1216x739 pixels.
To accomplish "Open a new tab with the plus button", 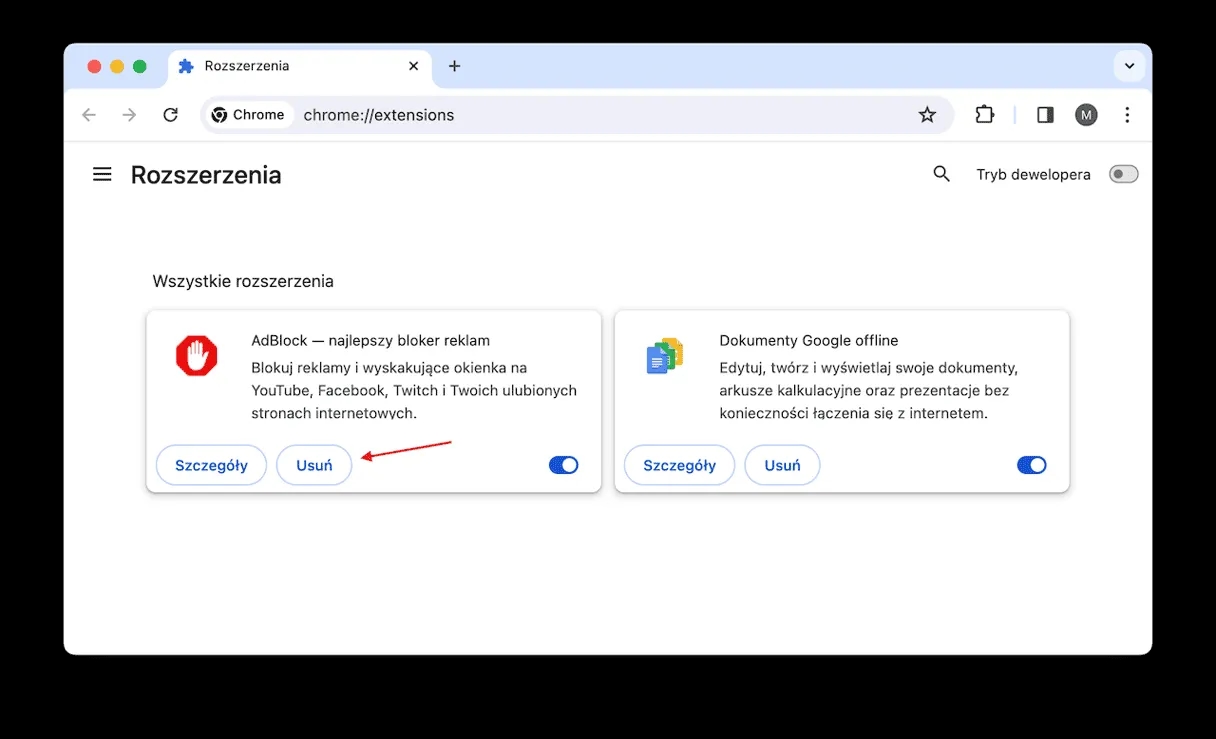I will pos(454,65).
